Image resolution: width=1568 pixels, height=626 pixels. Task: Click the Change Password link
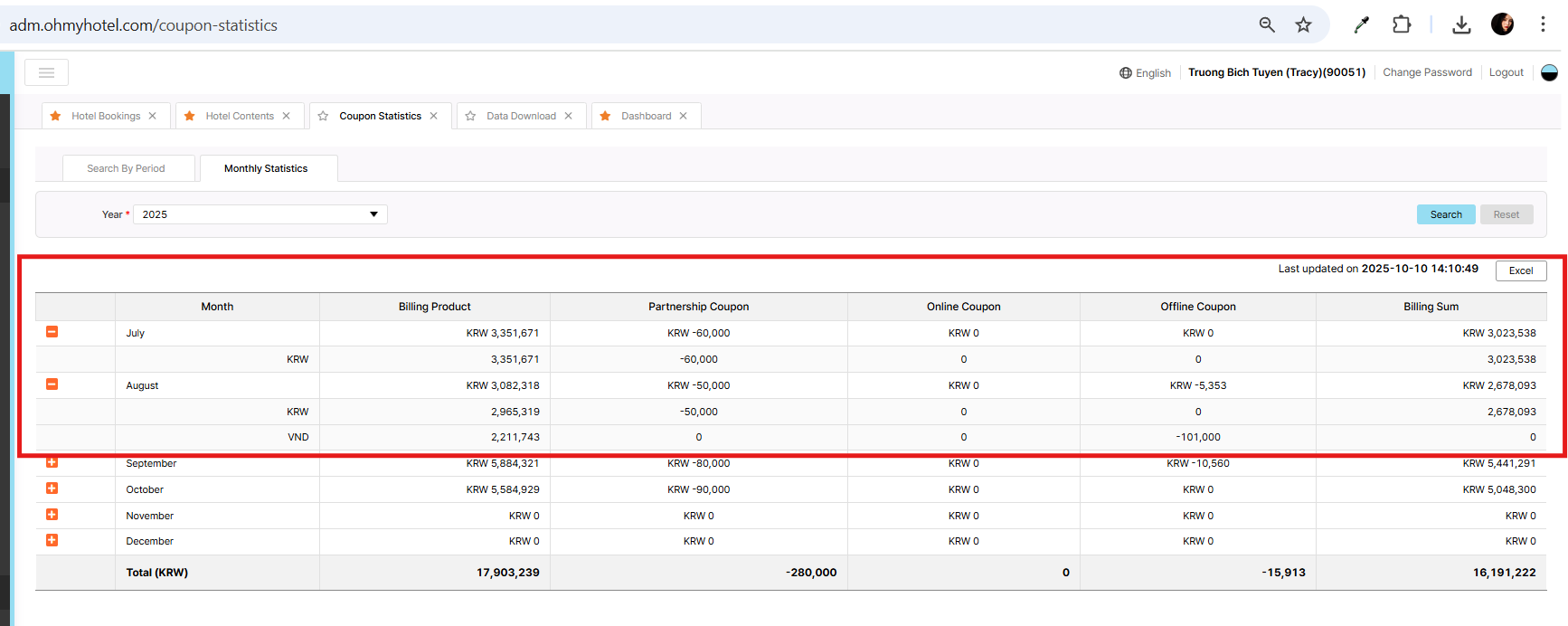coord(1427,72)
